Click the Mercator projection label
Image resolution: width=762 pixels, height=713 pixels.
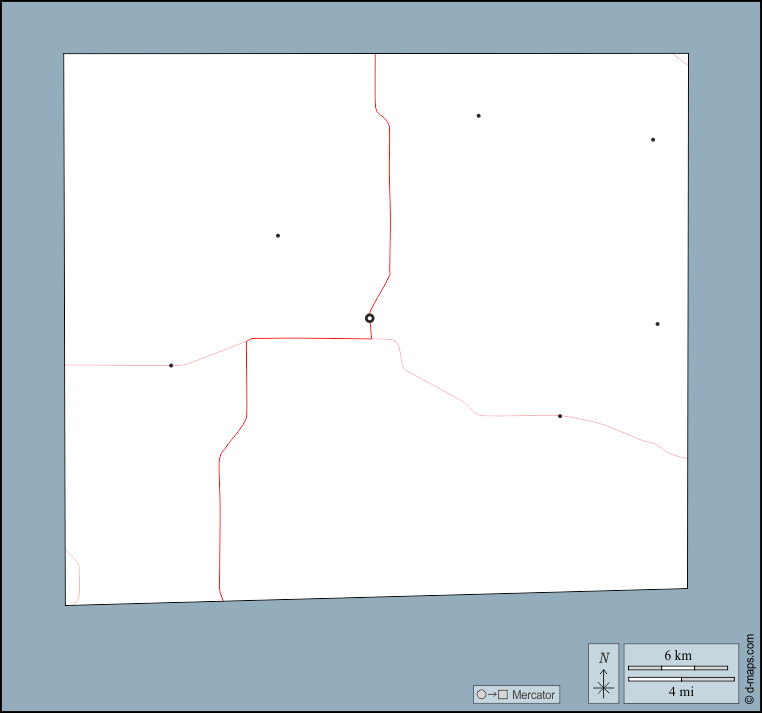(533, 695)
